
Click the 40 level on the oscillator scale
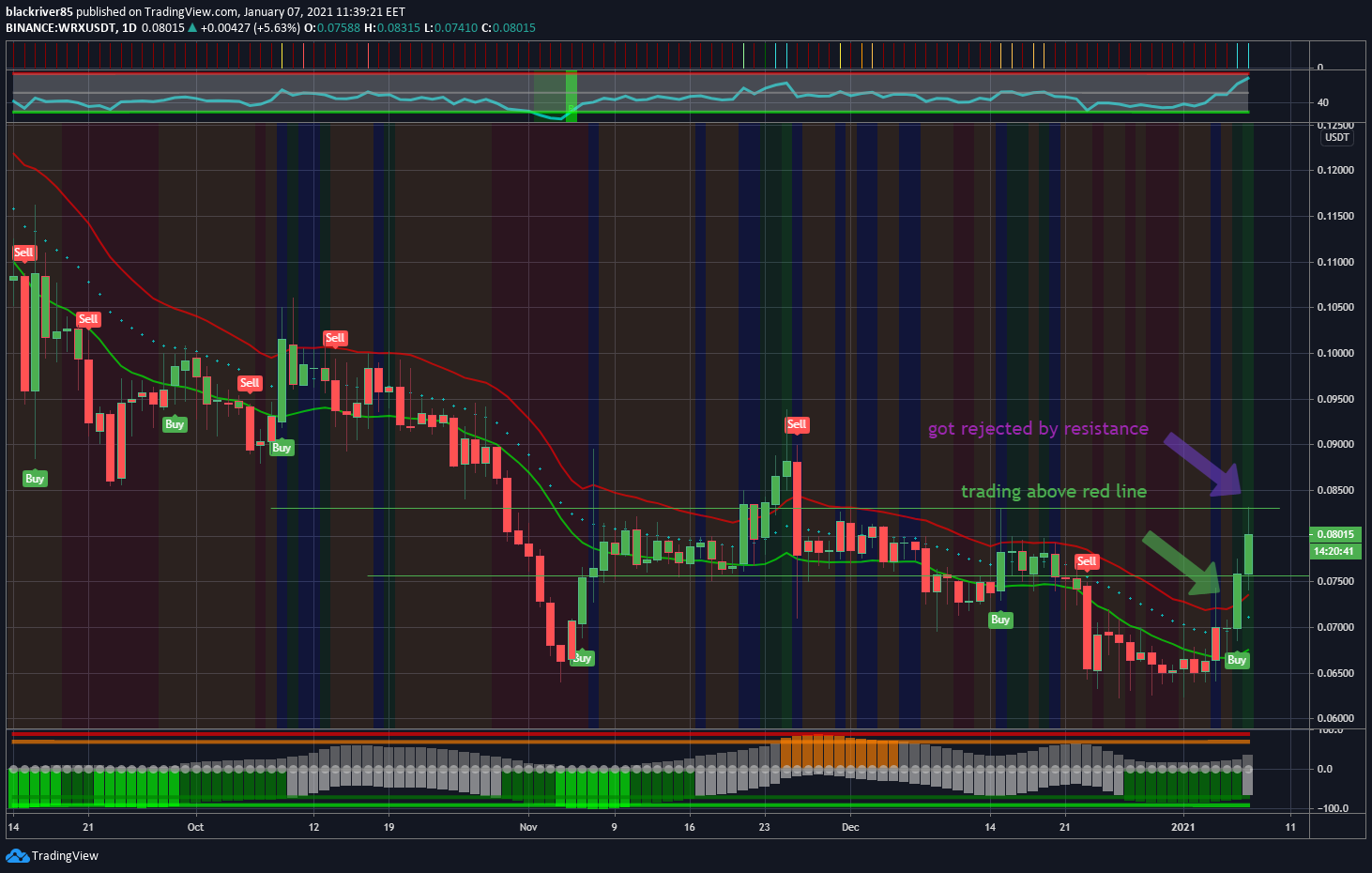tap(1323, 102)
